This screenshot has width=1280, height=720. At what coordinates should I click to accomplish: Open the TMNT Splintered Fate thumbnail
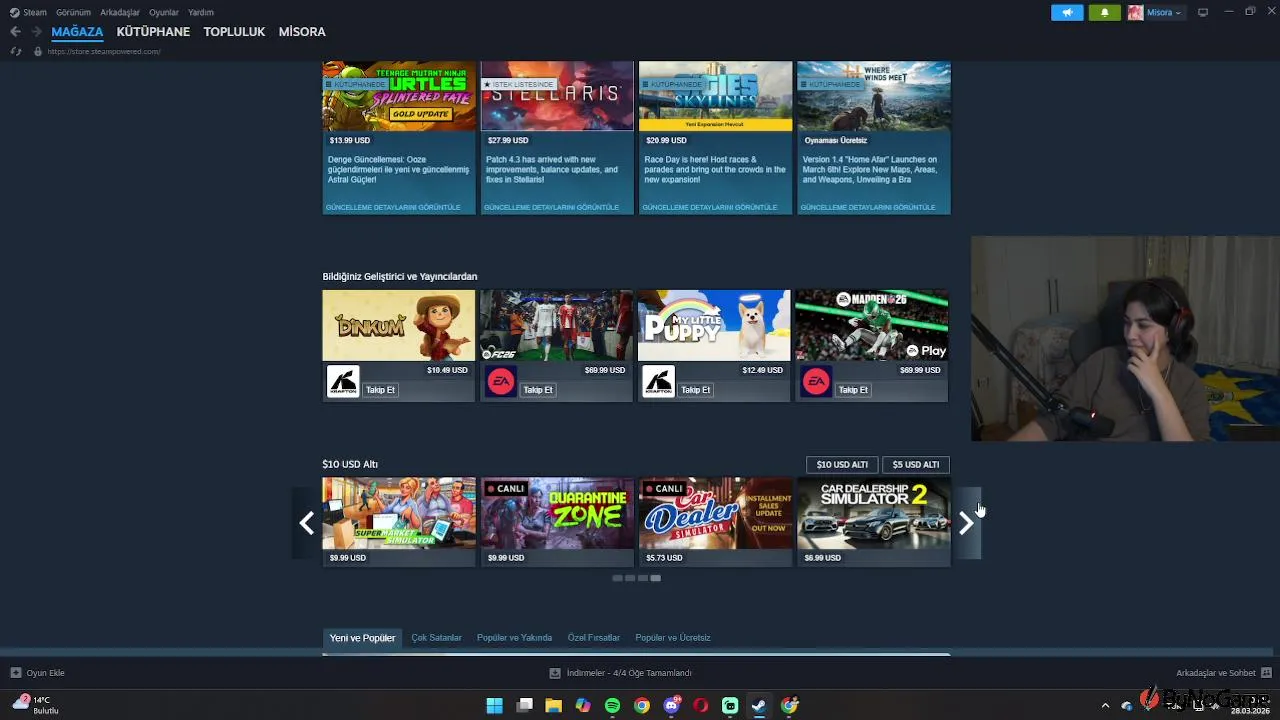click(399, 96)
